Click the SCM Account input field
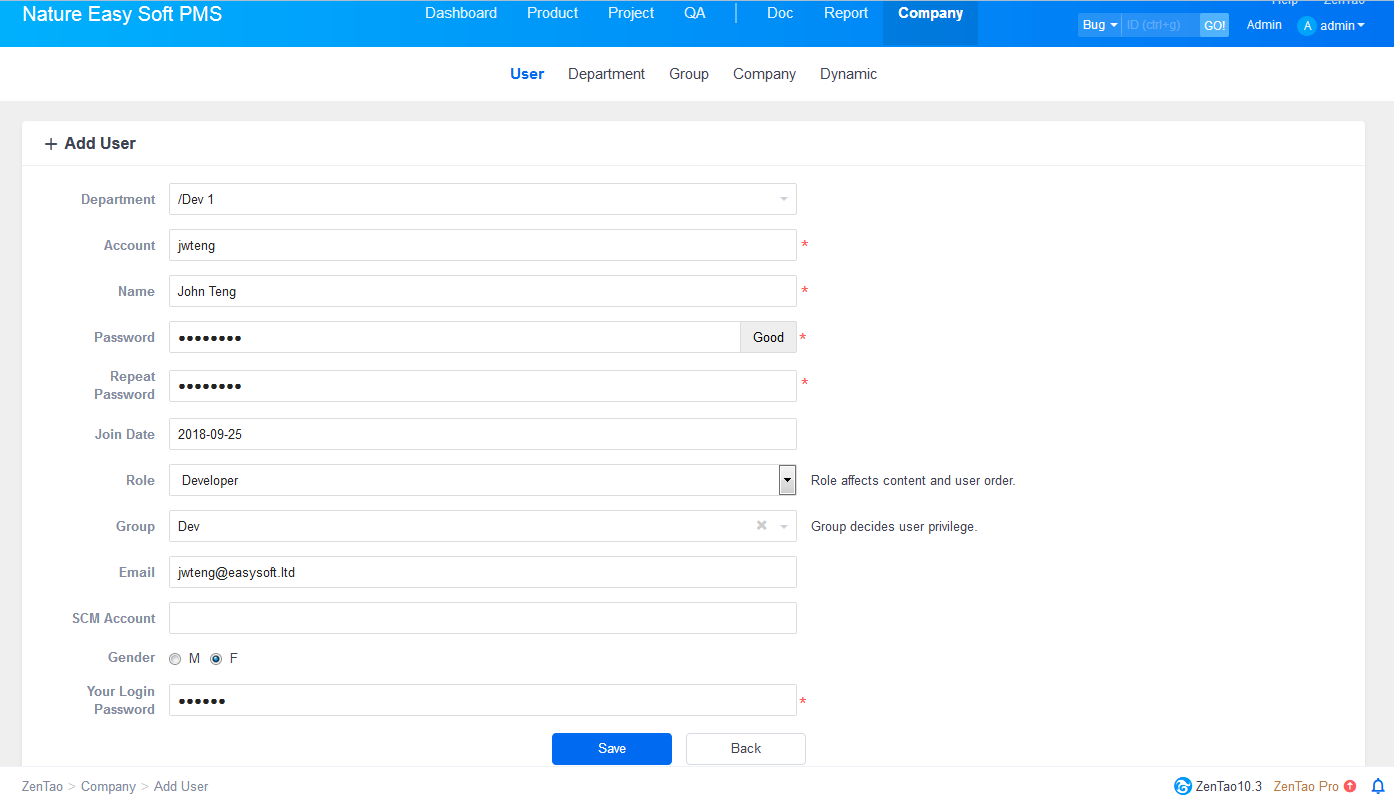 482,618
